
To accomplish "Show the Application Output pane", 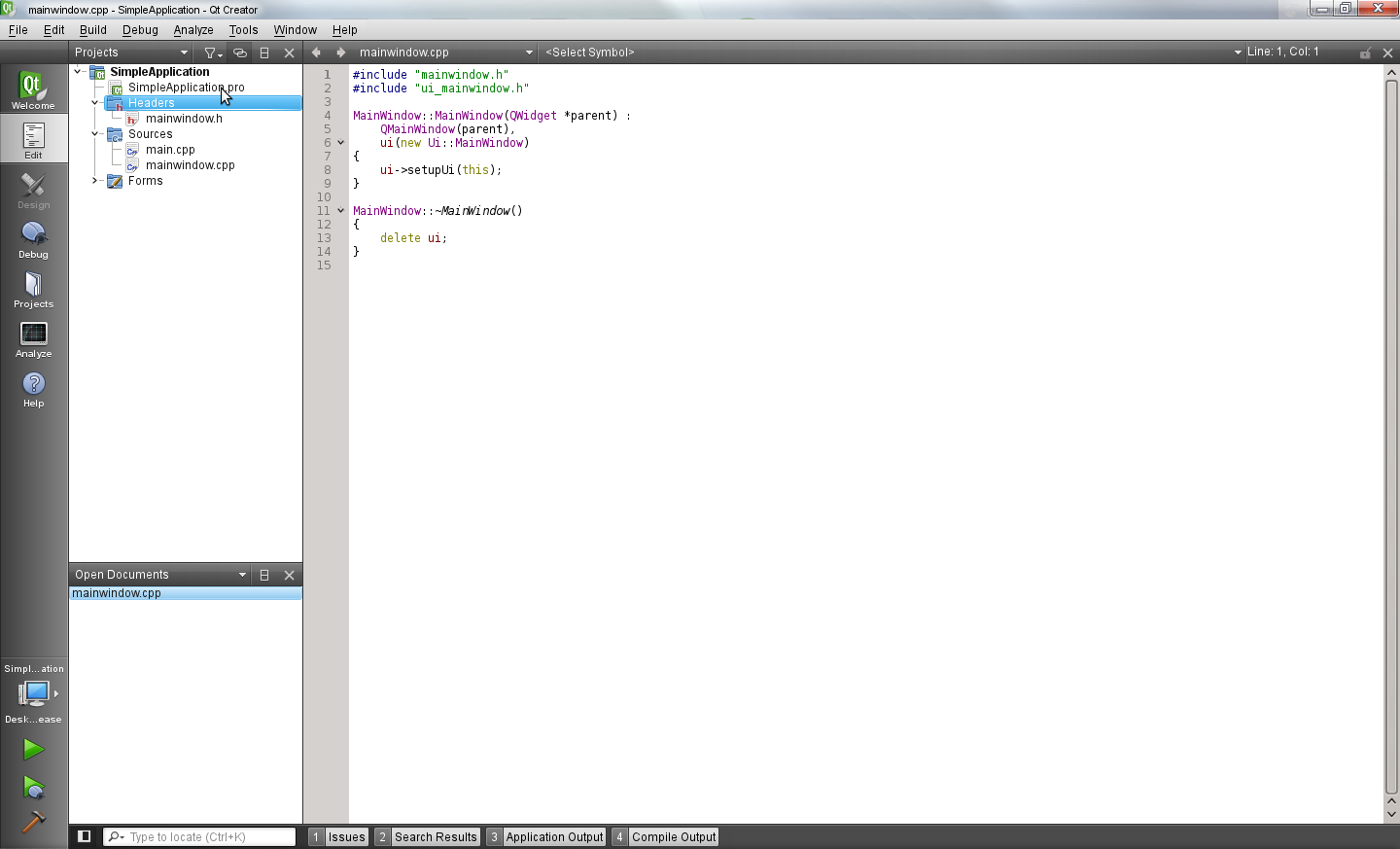I will click(x=546, y=836).
